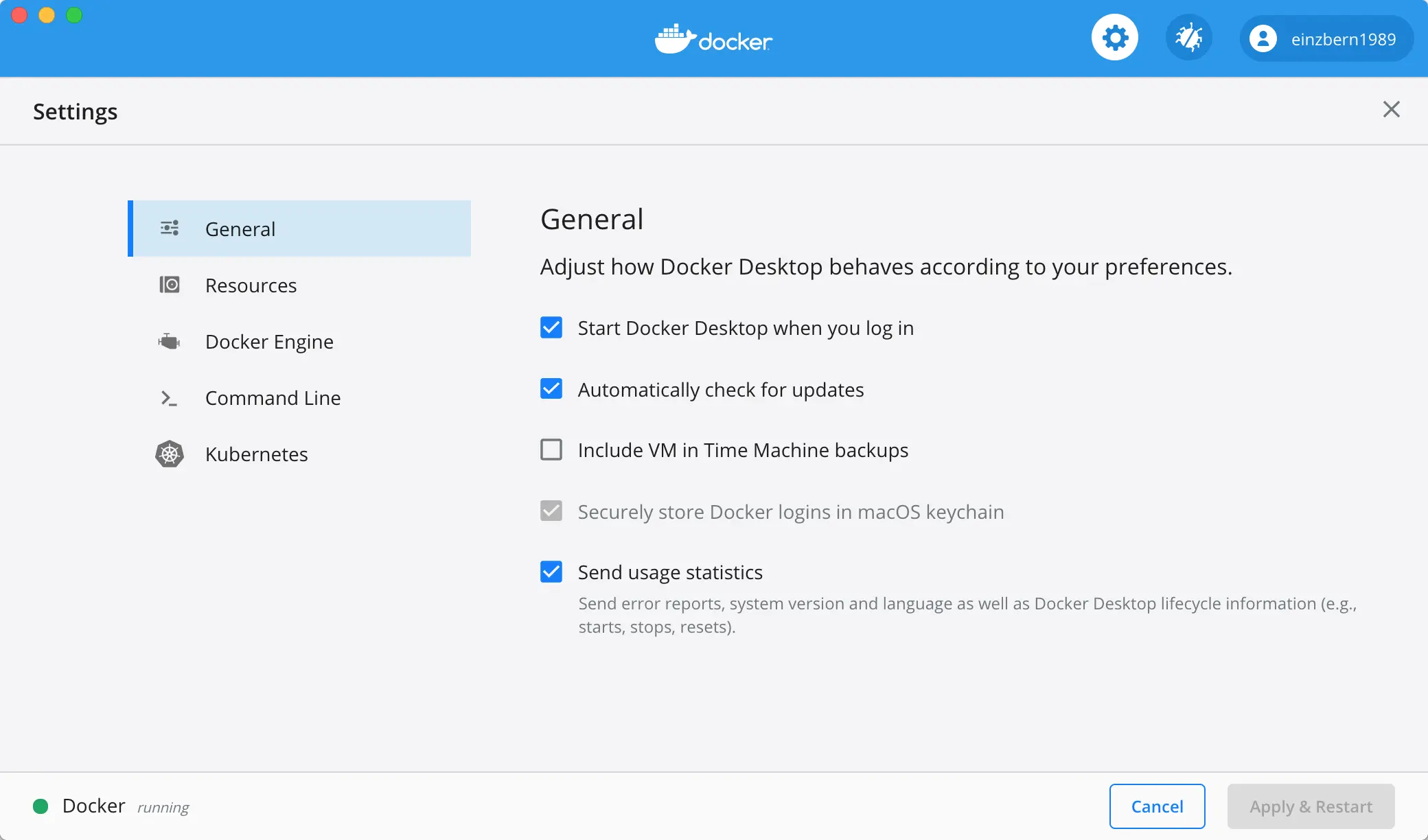Click the Command Line prompt icon
1428x840 pixels.
click(x=169, y=398)
